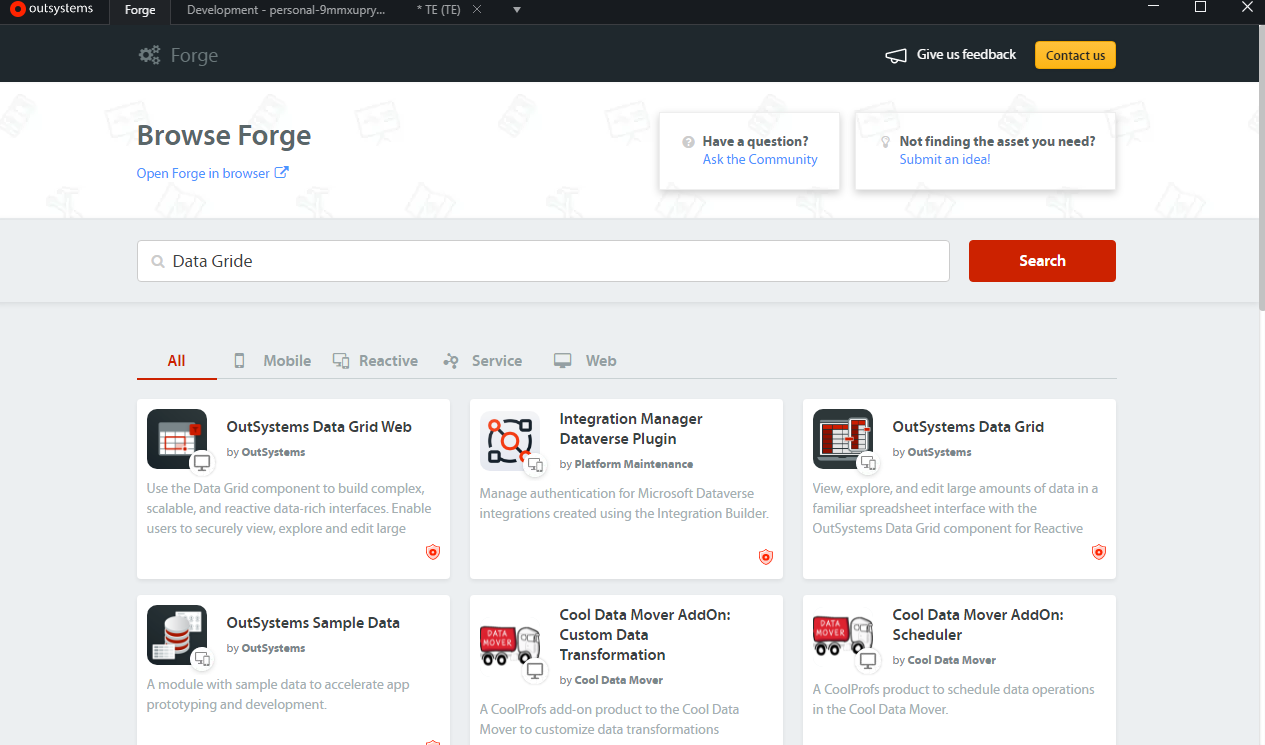
Task: Switch to the All results tab
Action: [176, 360]
